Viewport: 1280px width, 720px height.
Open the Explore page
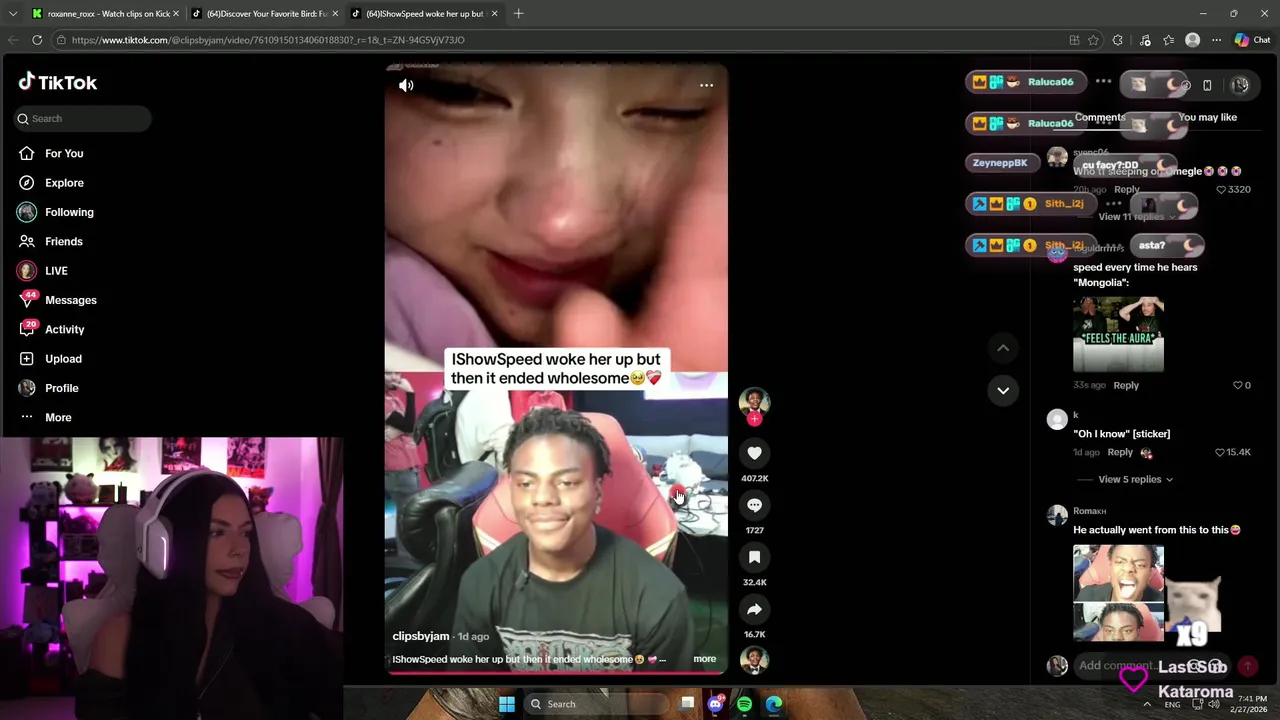(64, 183)
